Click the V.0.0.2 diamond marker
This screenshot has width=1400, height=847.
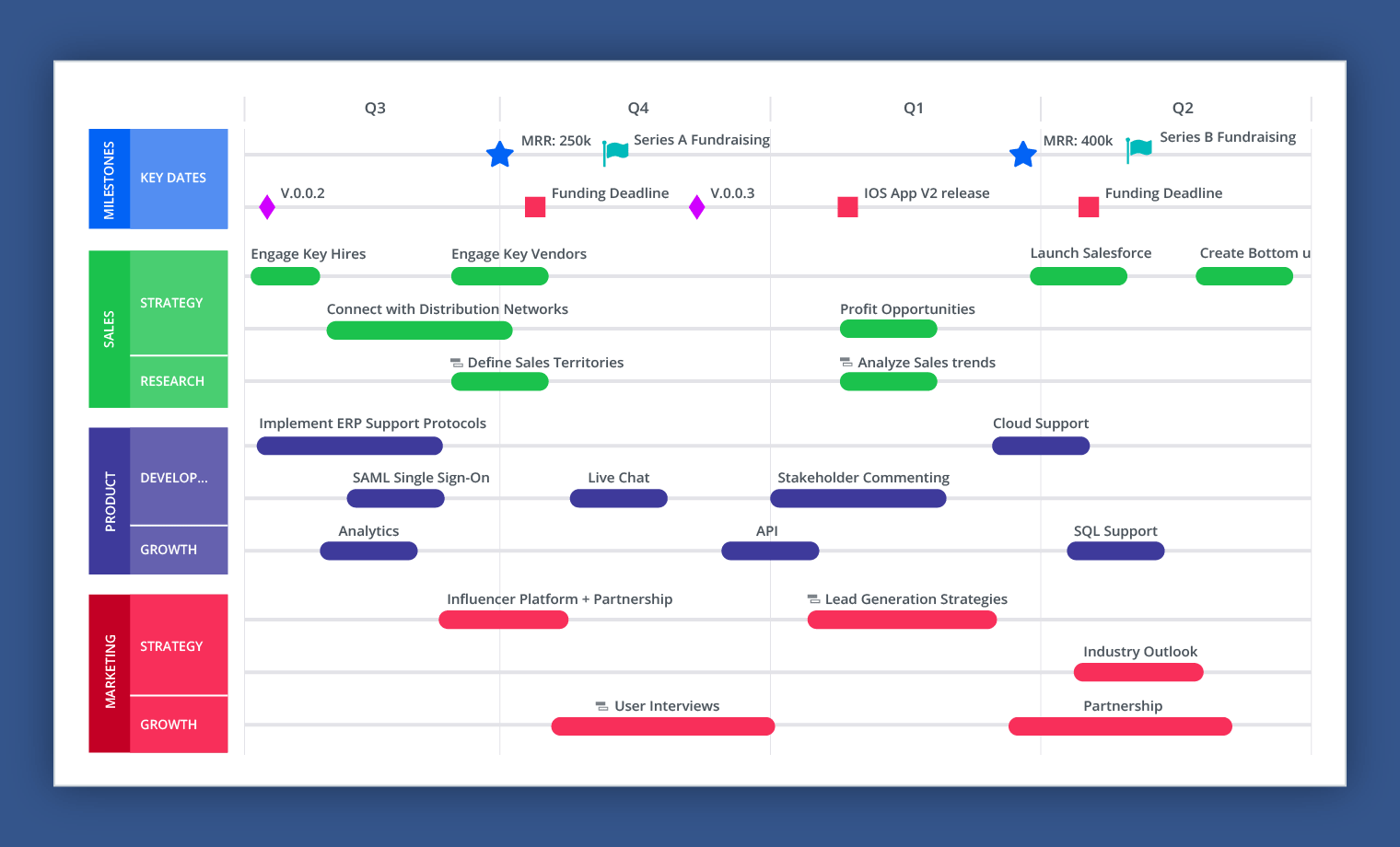tap(267, 207)
